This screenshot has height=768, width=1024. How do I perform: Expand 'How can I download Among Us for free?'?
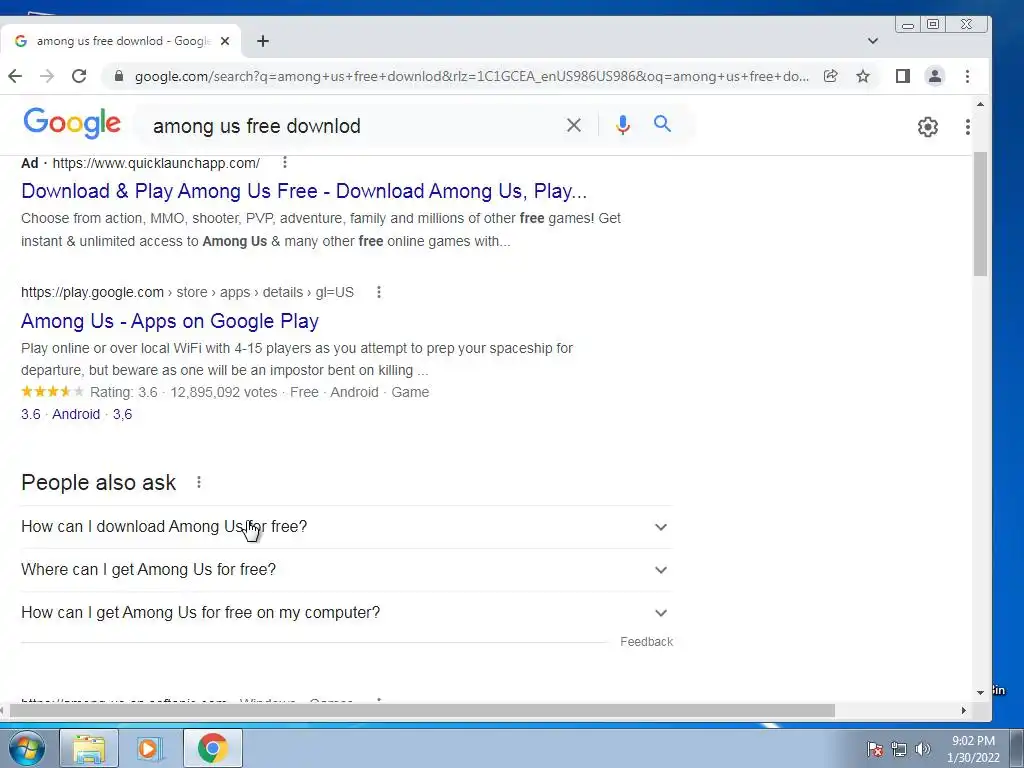[x=346, y=526]
